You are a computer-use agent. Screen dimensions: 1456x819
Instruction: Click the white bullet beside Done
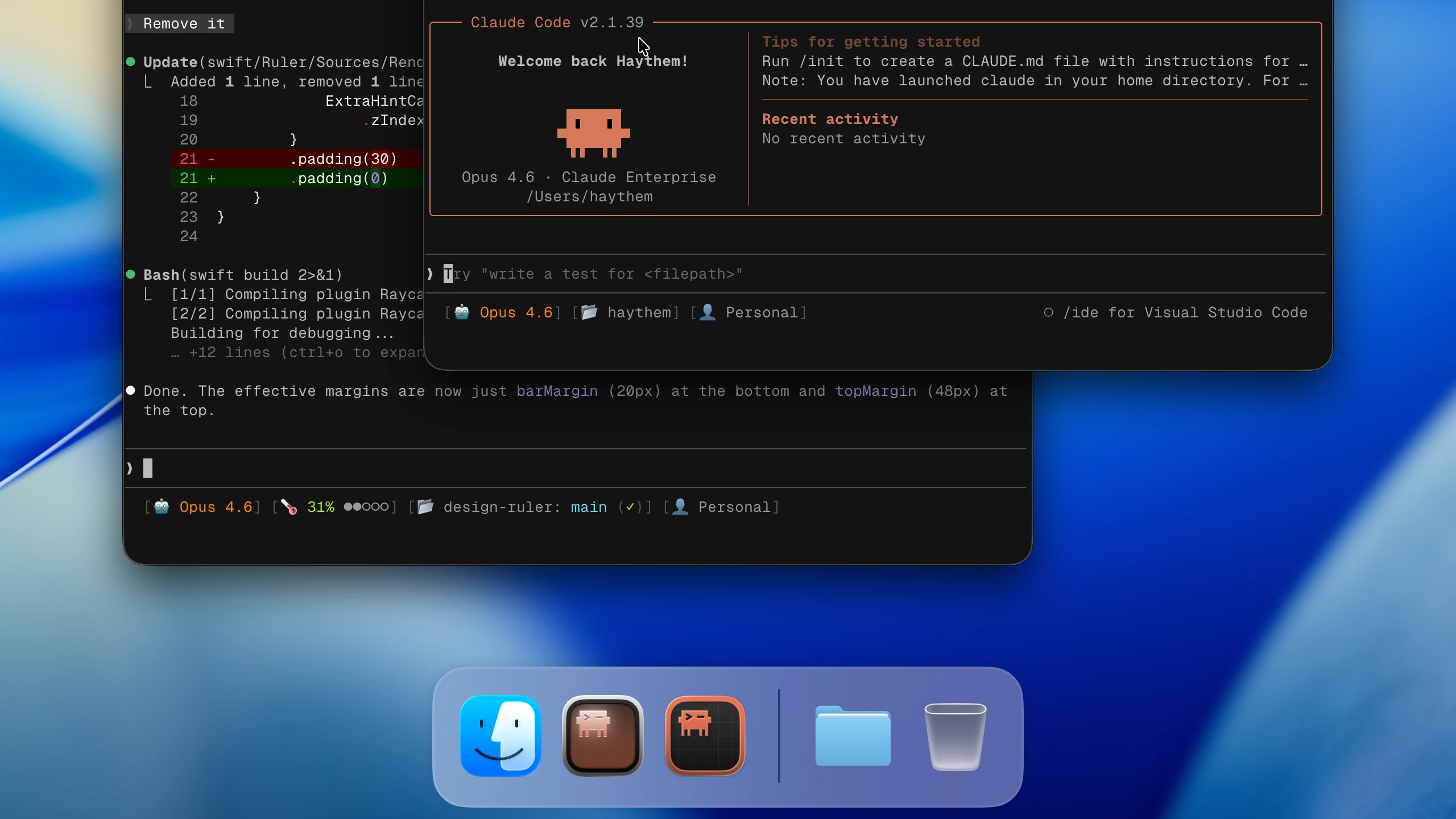[130, 390]
